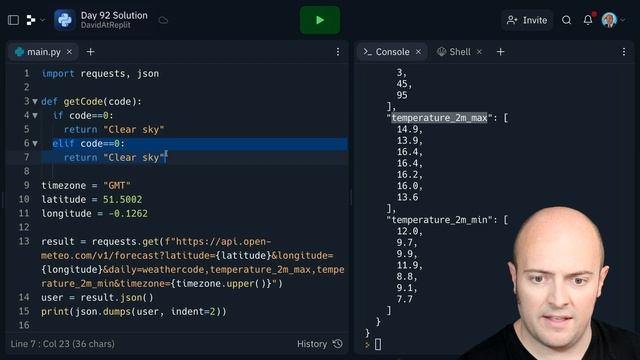Open the History button
640x360 pixels.
[x=320, y=344]
